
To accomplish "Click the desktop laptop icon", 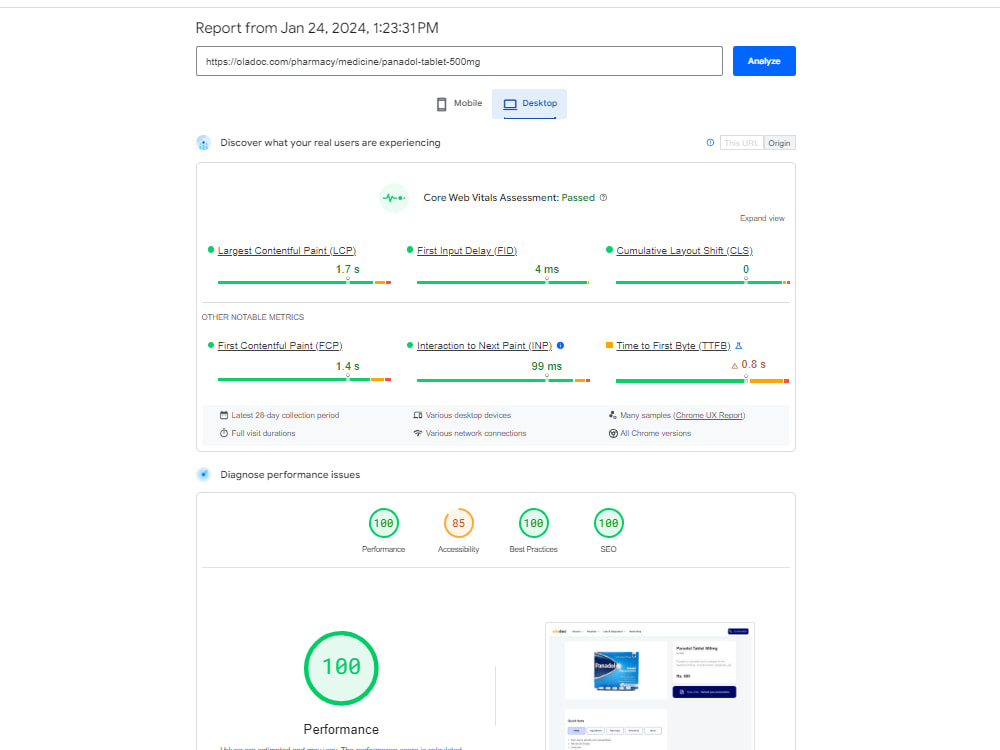I will click(510, 104).
